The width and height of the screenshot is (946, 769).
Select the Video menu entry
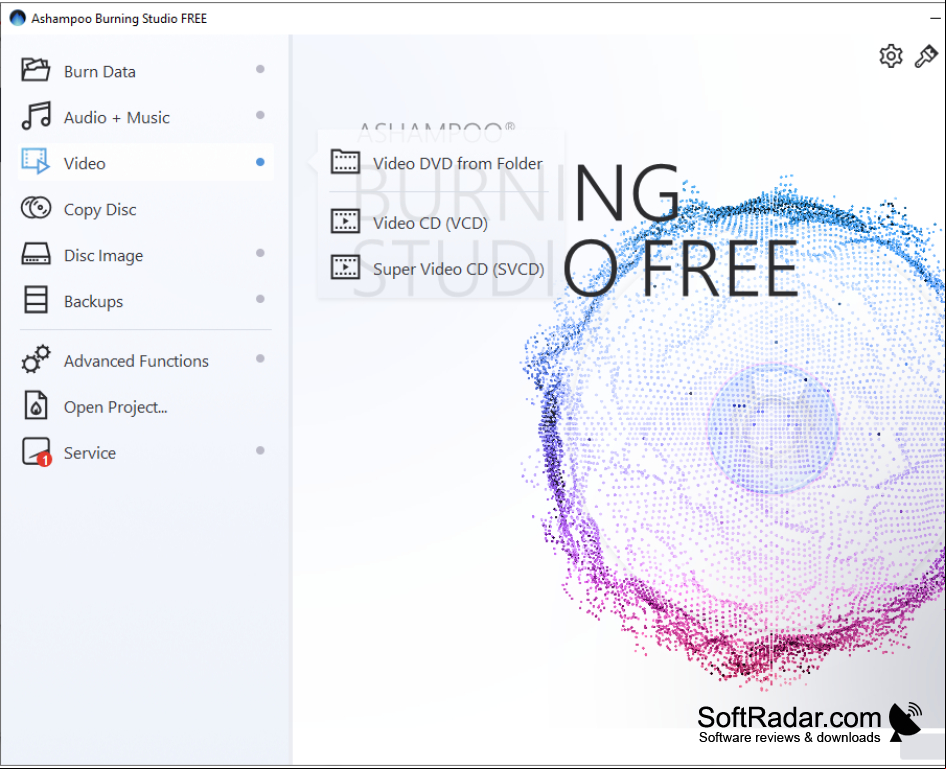(145, 162)
